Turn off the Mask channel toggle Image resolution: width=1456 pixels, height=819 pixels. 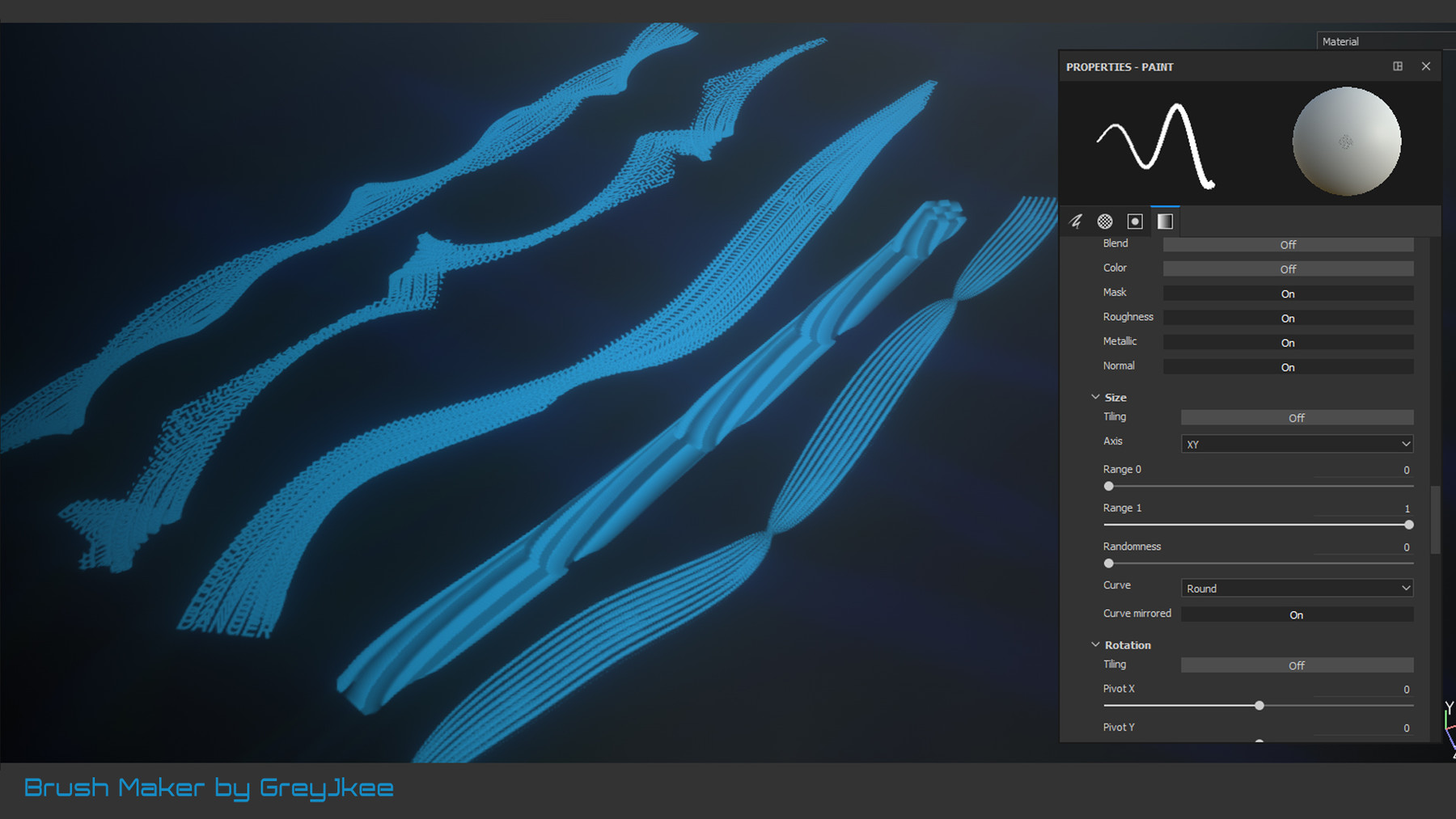tap(1288, 293)
